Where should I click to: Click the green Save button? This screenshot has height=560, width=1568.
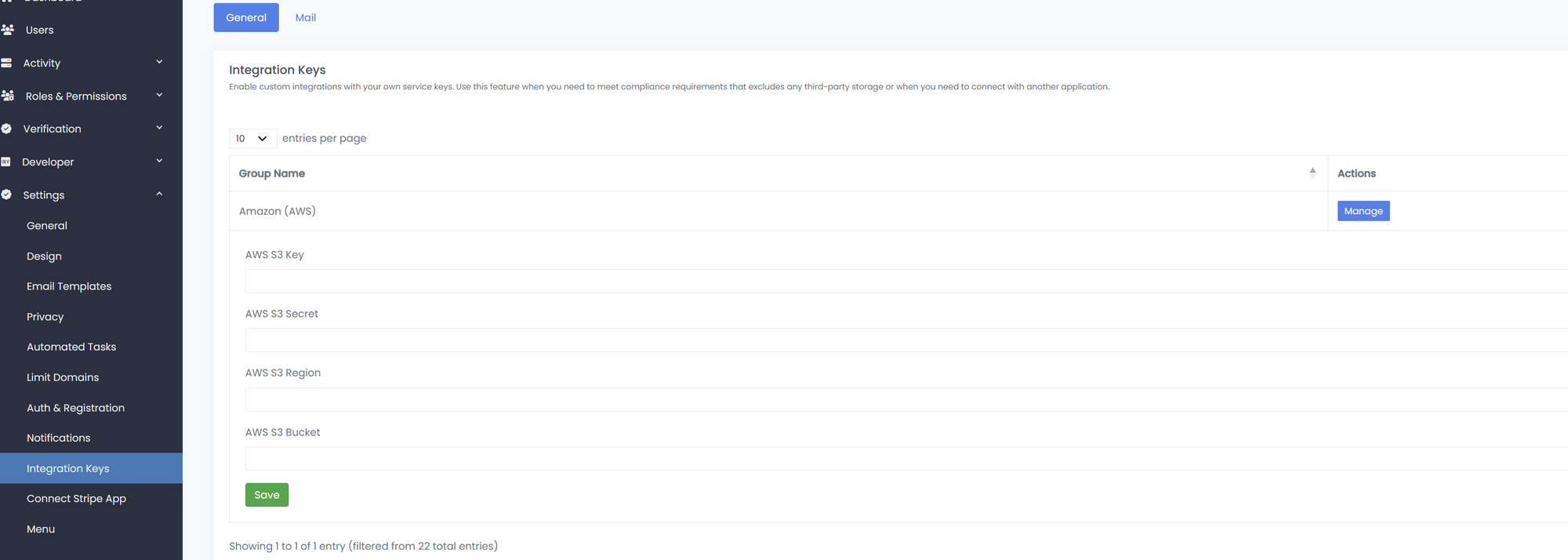[x=267, y=495]
